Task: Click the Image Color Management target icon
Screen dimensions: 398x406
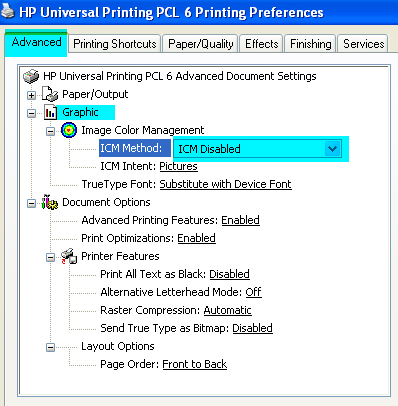Action: (69, 130)
